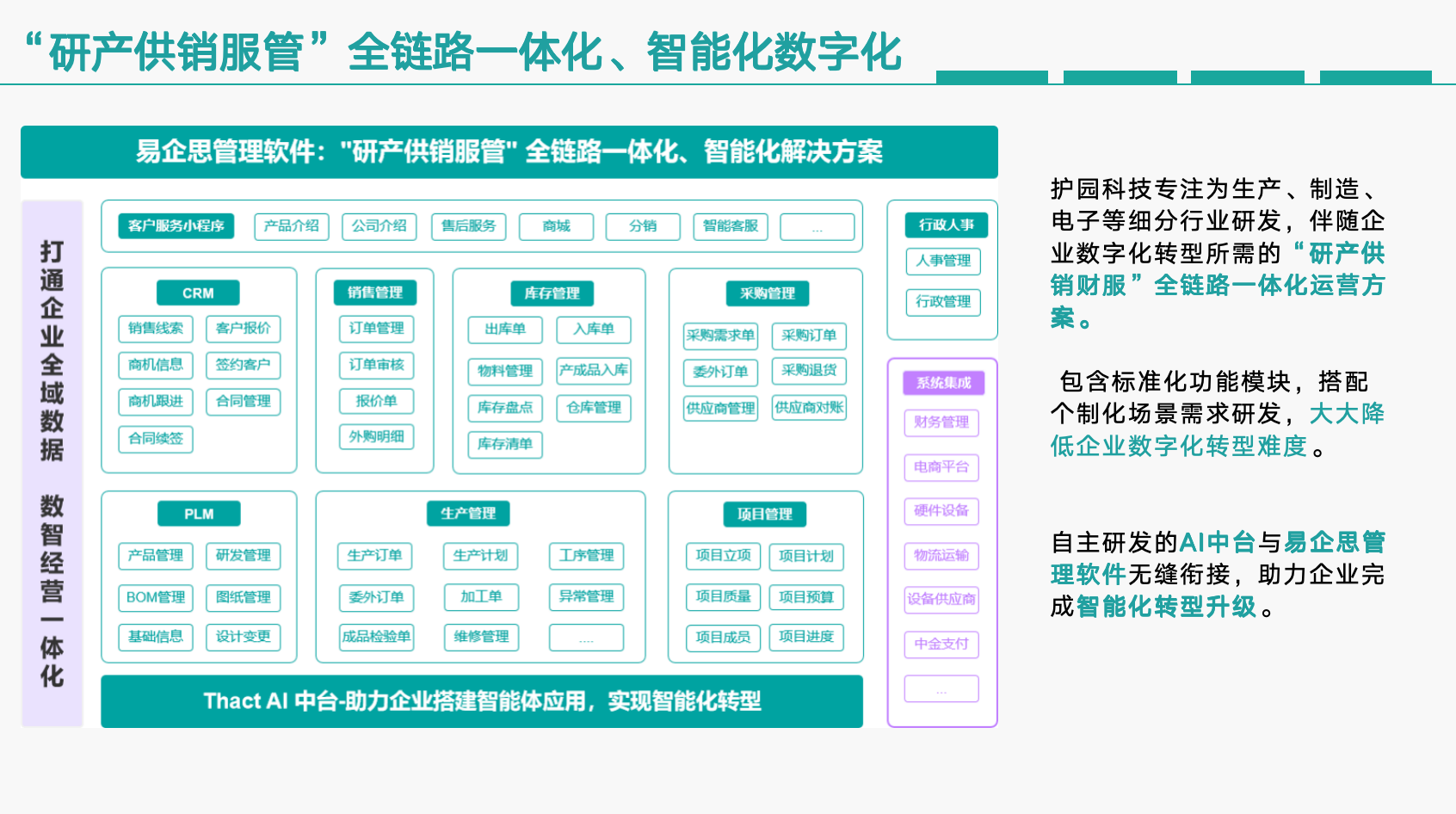
Task: Select 财务管理 under 系统集成
Action: coord(941,422)
